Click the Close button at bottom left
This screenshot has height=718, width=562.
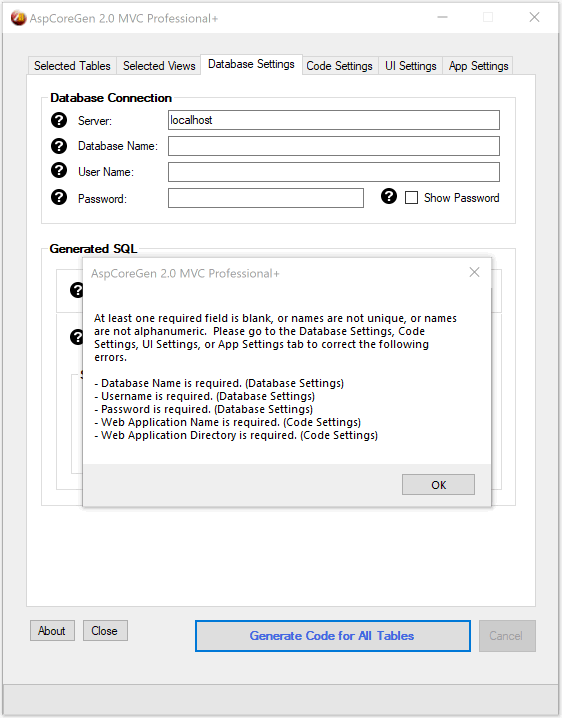click(105, 631)
